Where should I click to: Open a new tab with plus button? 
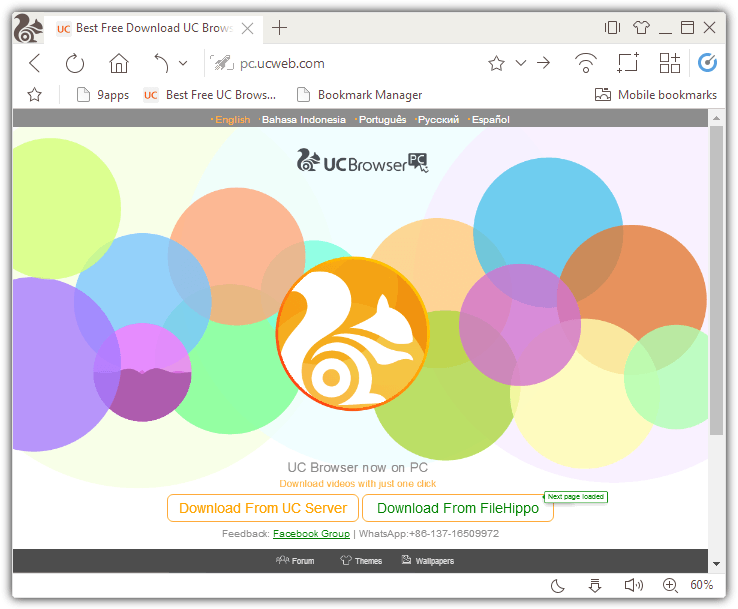[x=280, y=28]
